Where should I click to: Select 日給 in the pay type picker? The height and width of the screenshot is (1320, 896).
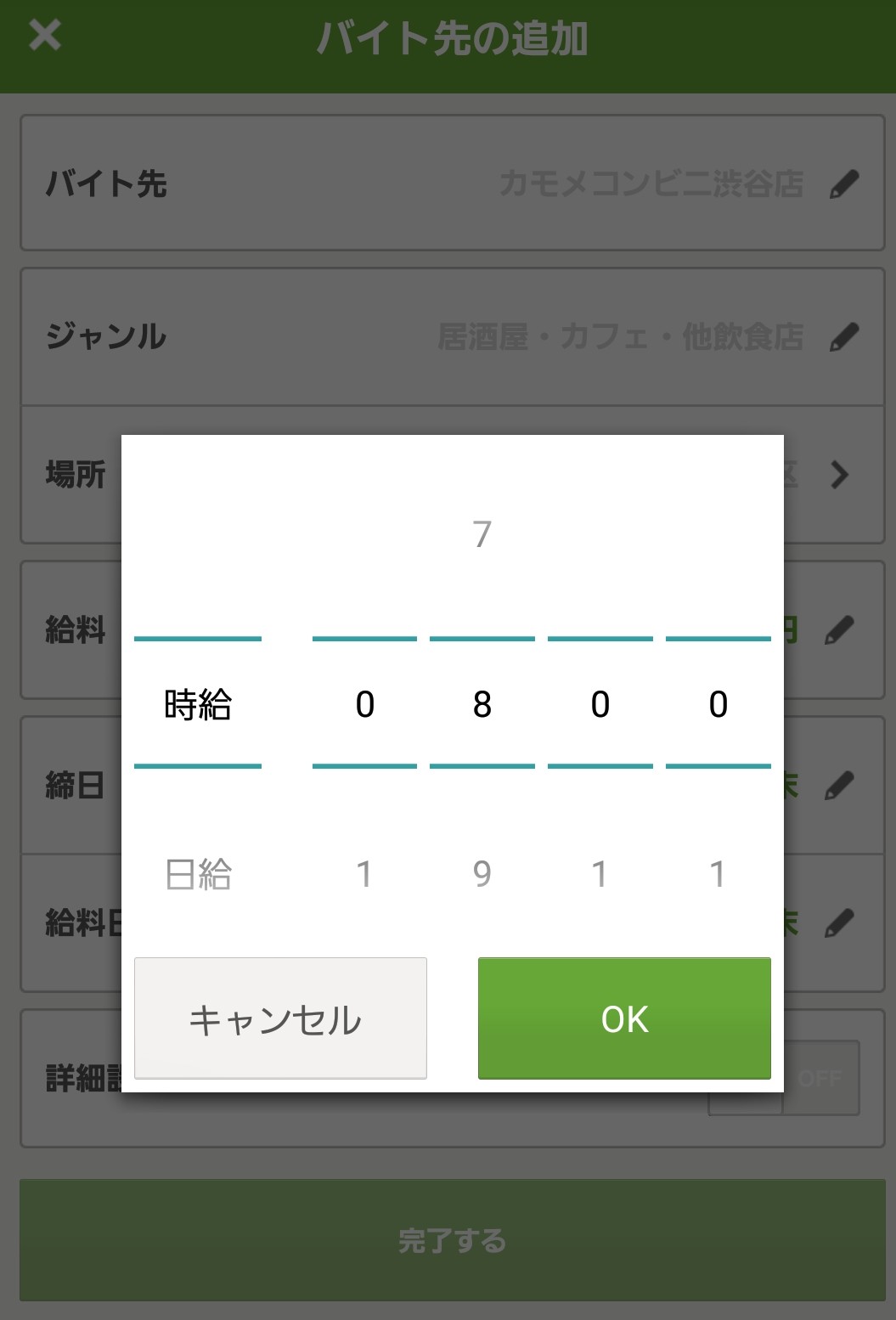198,874
